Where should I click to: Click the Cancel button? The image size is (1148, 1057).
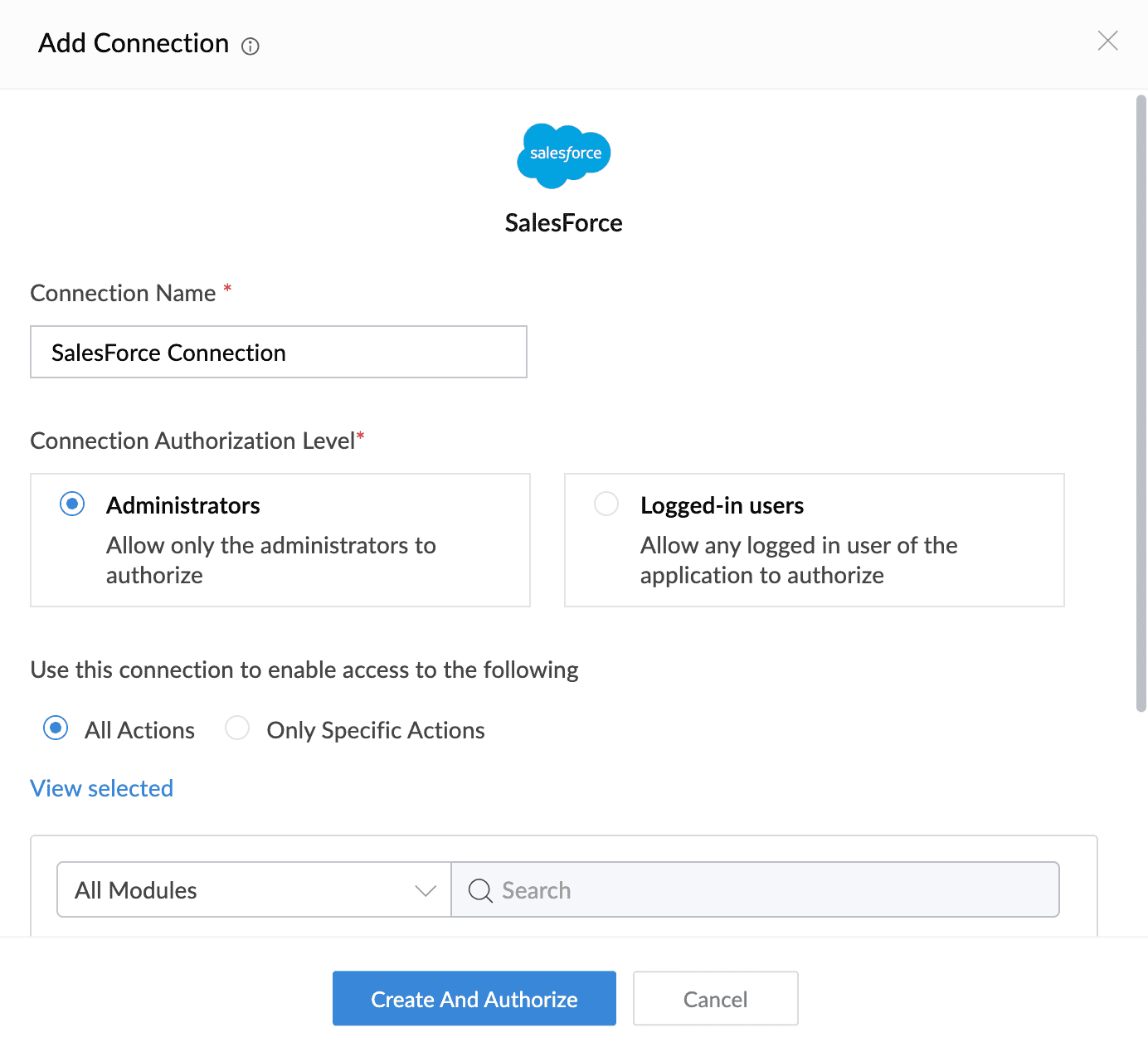[716, 998]
